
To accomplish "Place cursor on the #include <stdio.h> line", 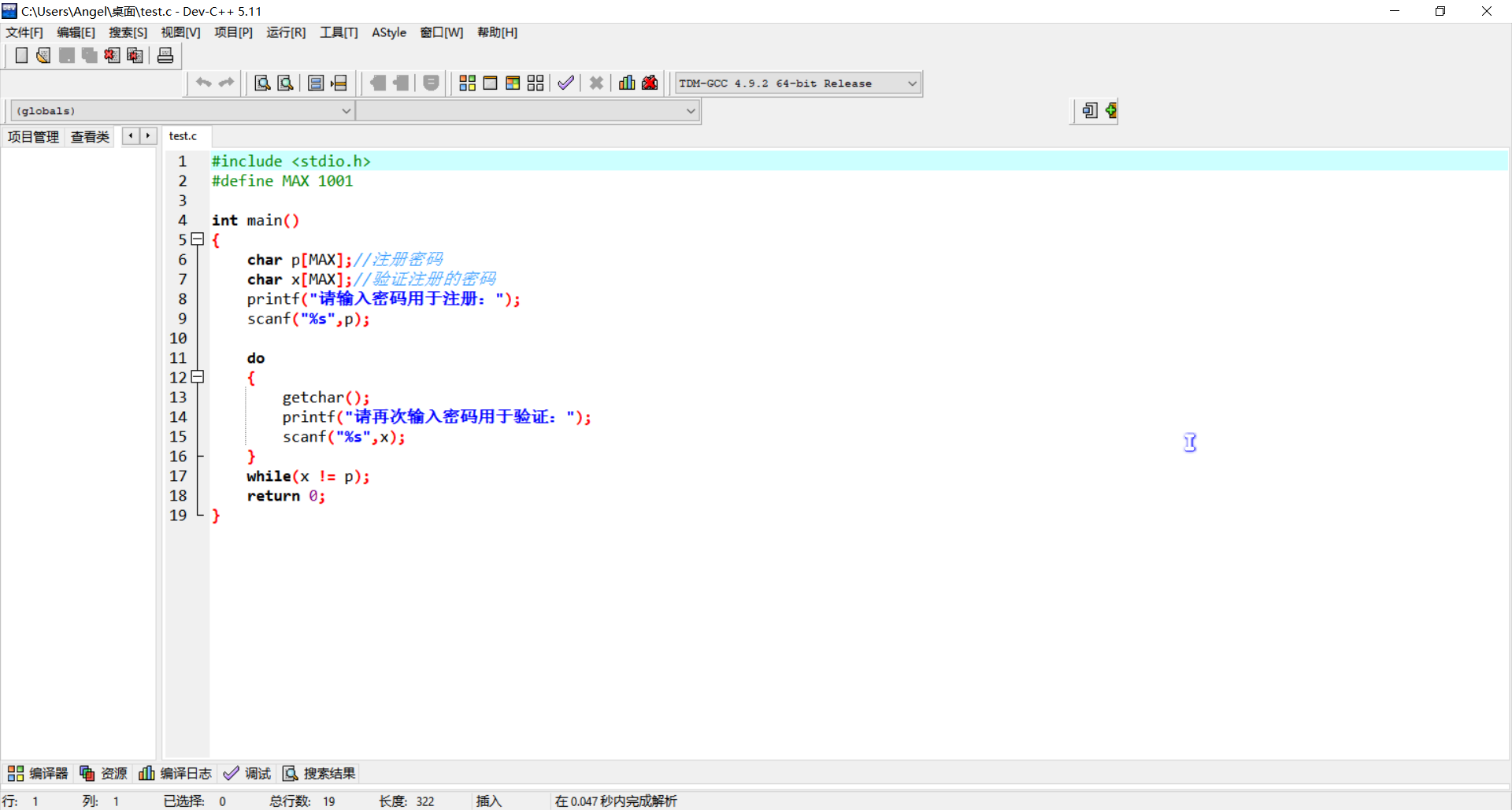I will coord(291,161).
